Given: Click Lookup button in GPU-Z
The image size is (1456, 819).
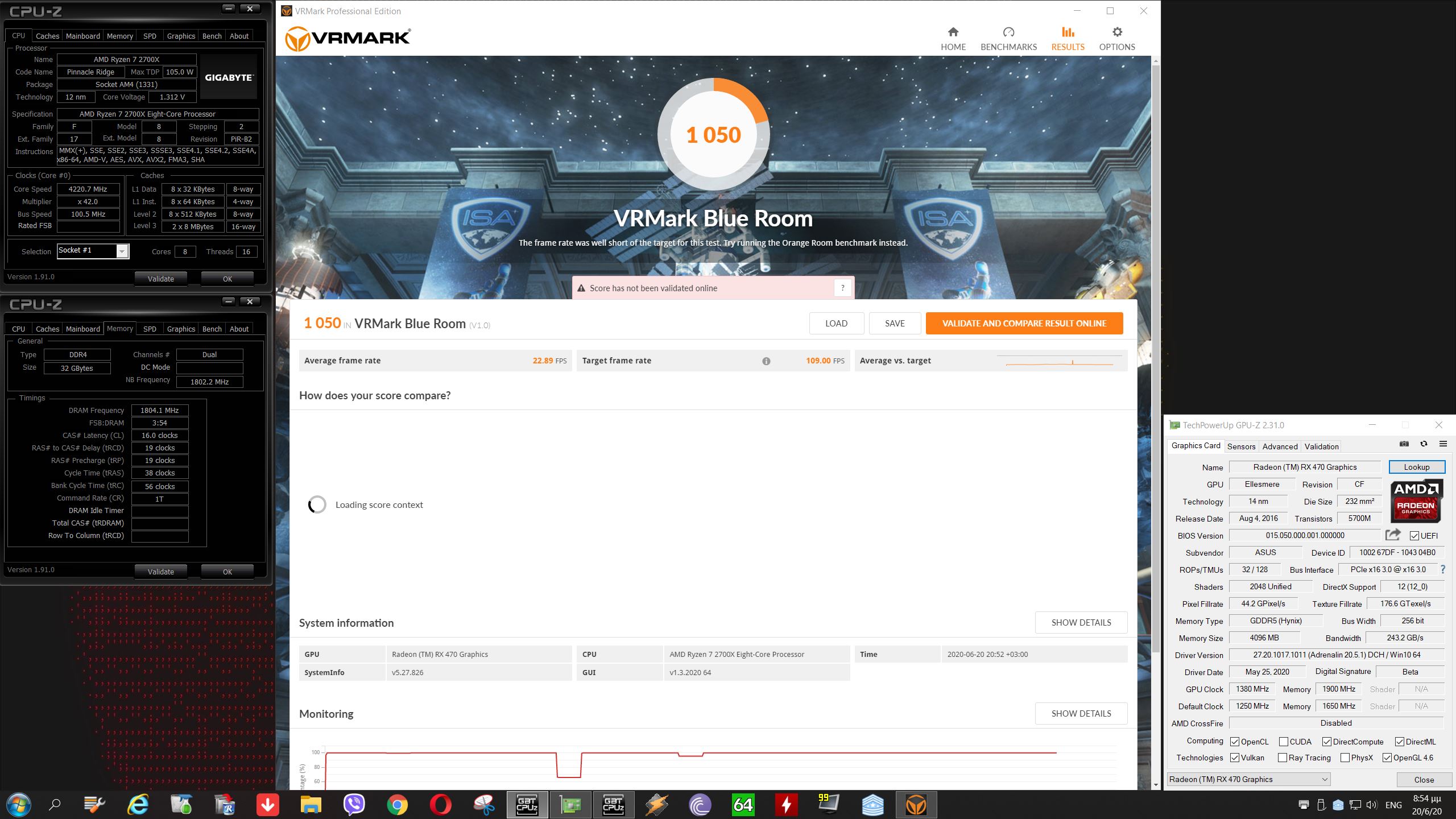Looking at the screenshot, I should coord(1416,467).
